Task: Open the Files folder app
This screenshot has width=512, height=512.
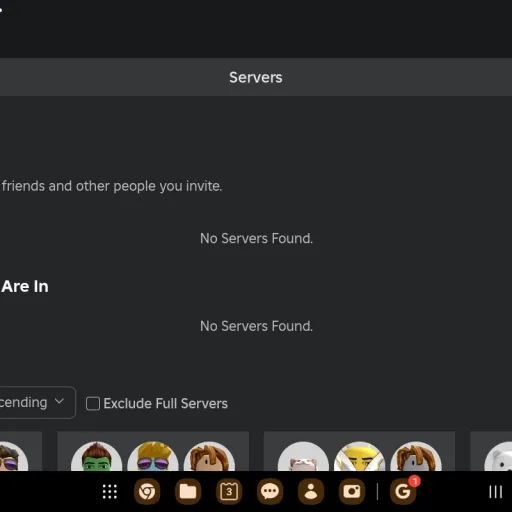Action: (x=188, y=492)
